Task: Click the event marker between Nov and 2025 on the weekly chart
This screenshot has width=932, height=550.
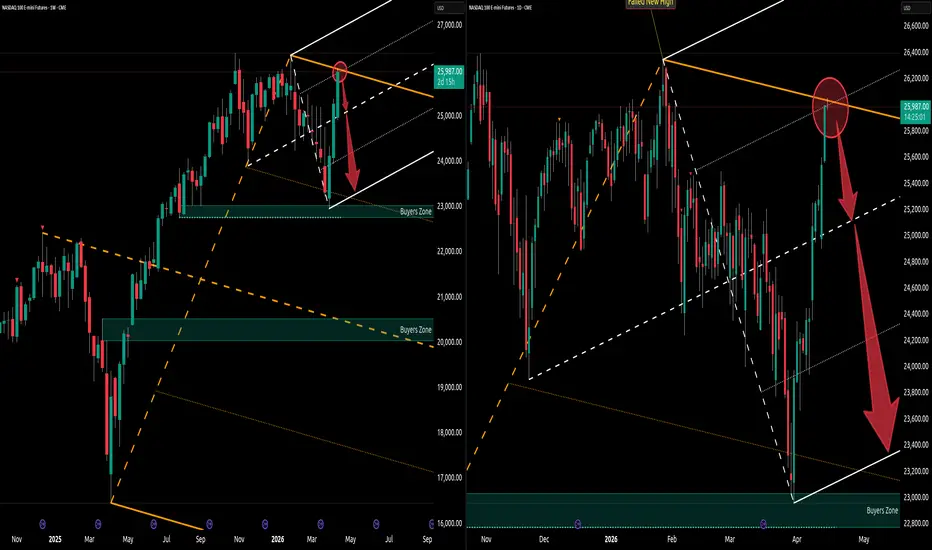Action: click(x=42, y=524)
